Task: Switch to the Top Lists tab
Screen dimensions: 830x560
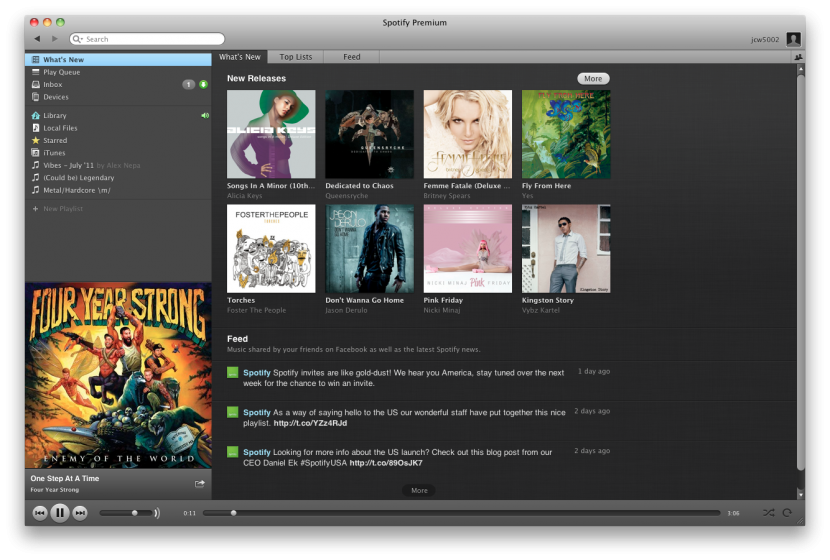Action: coord(295,57)
